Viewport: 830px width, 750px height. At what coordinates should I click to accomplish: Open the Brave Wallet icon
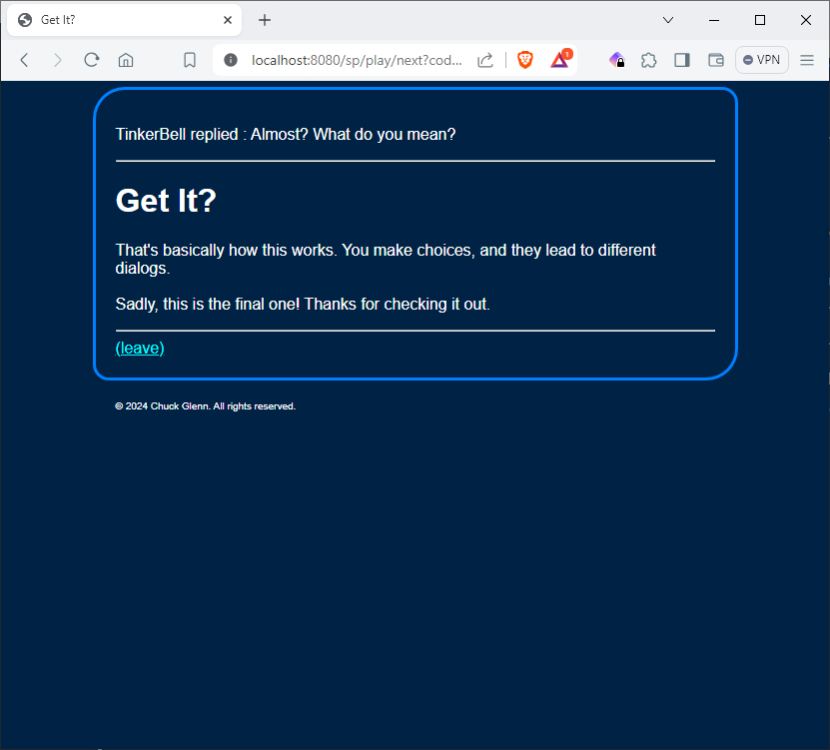(x=716, y=60)
